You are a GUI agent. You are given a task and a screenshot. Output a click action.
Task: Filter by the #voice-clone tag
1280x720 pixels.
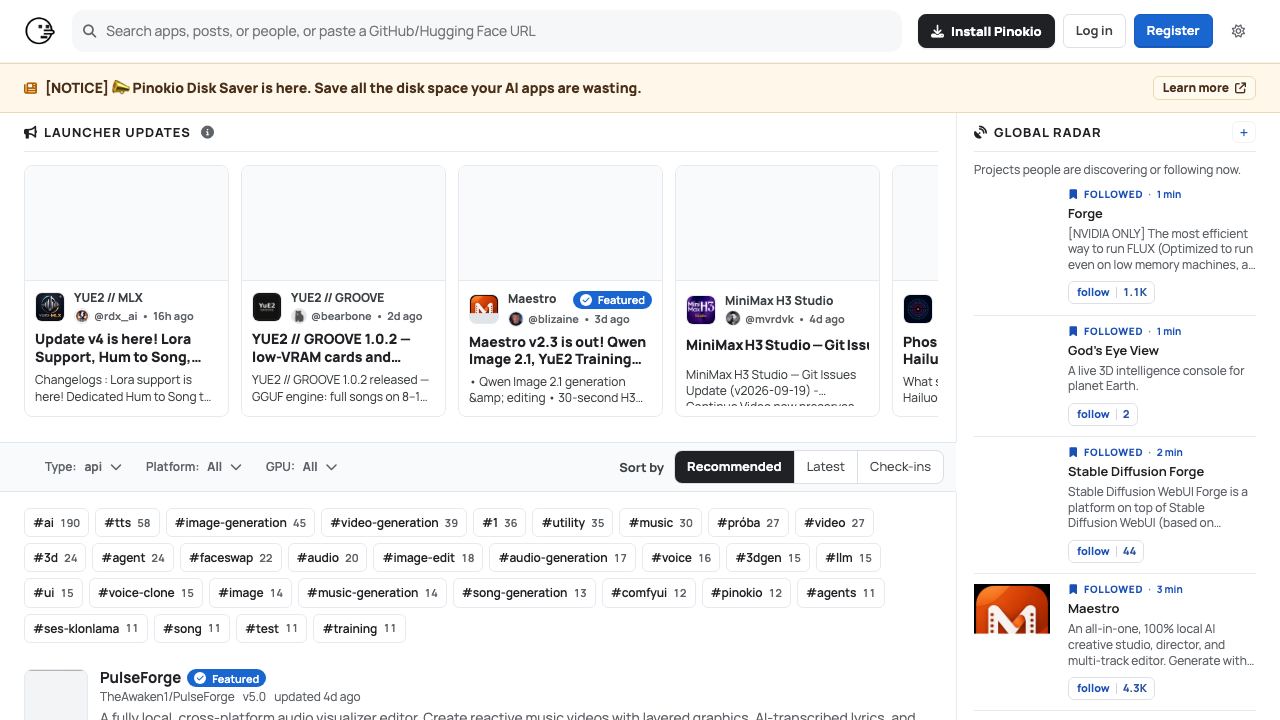[146, 593]
